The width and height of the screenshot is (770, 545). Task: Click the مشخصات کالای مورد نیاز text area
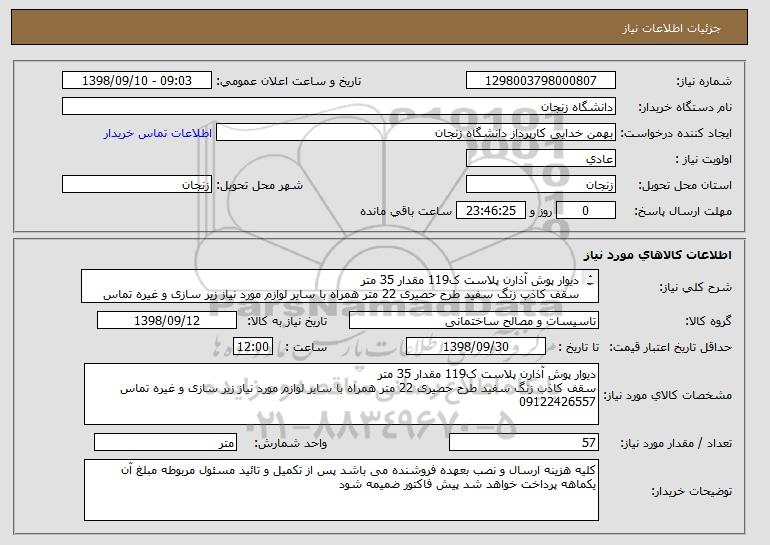(341, 394)
